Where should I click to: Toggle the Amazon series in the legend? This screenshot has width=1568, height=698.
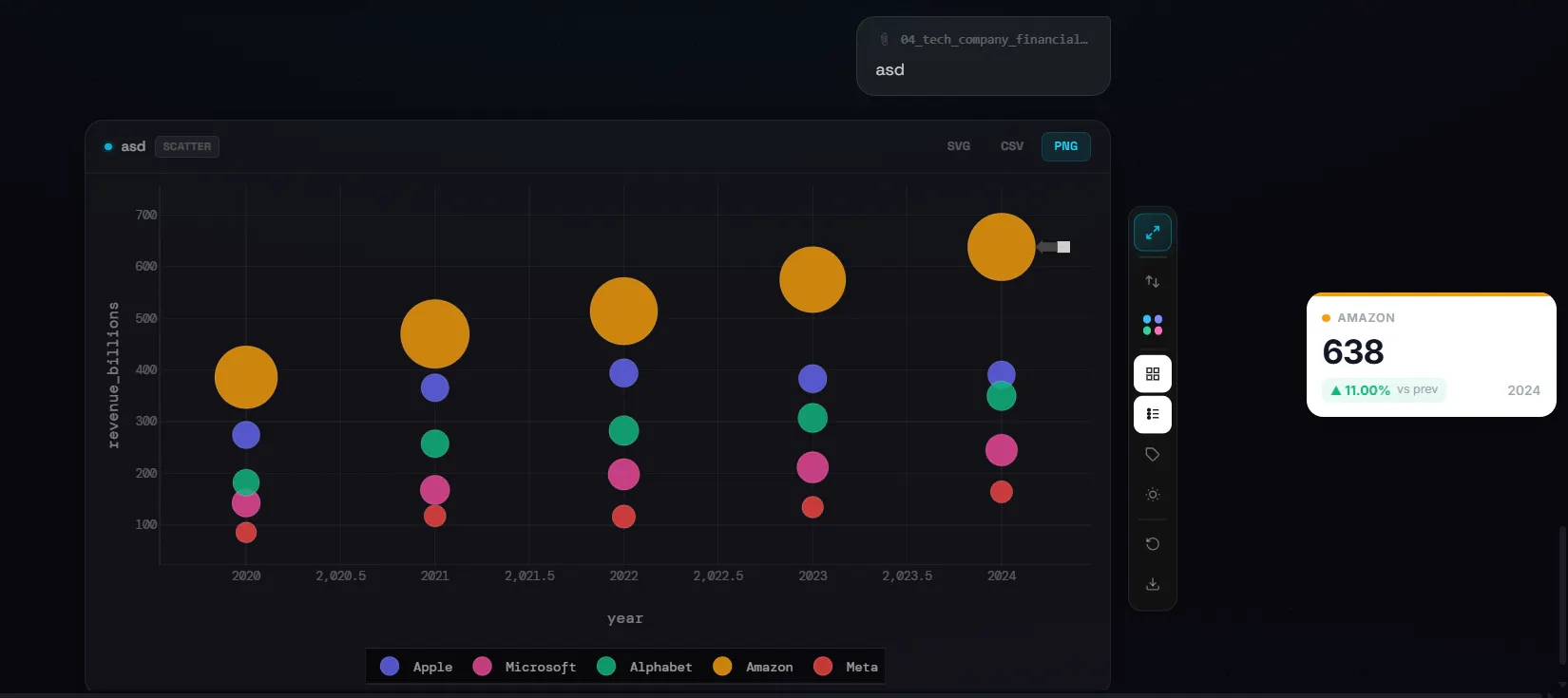tap(753, 667)
